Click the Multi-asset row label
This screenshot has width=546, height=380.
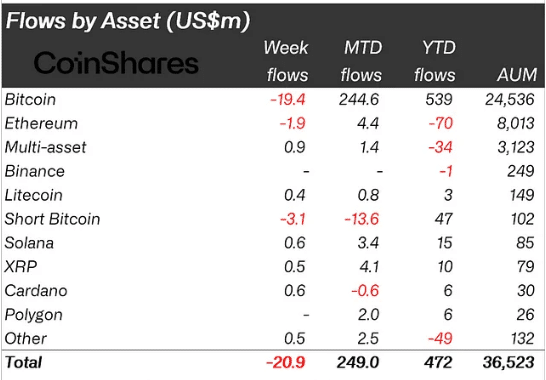tap(45, 147)
